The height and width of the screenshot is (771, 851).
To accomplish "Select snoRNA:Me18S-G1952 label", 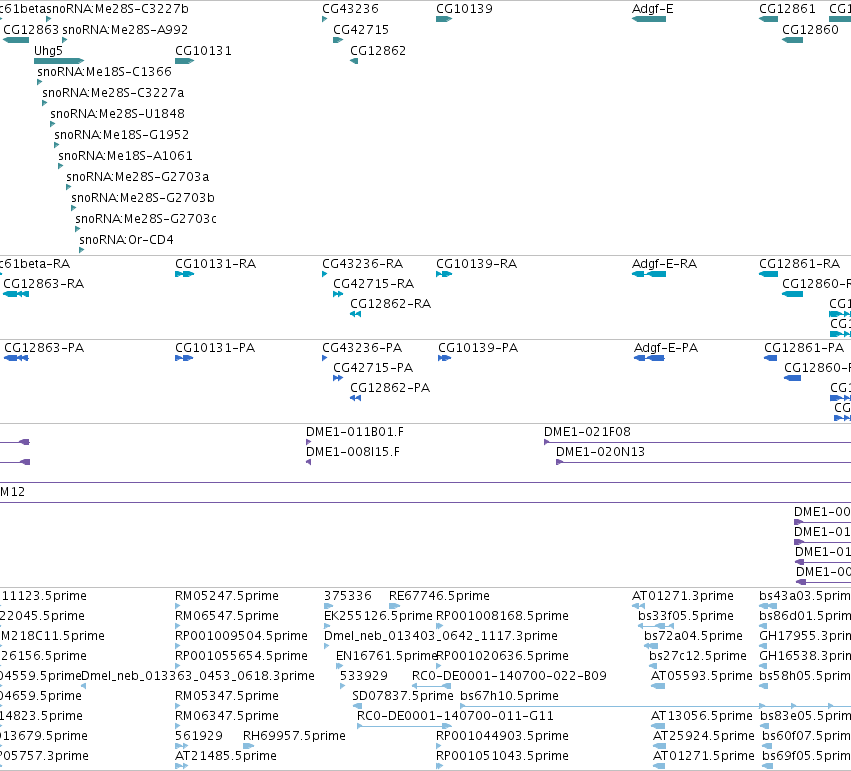I will pos(122,135).
